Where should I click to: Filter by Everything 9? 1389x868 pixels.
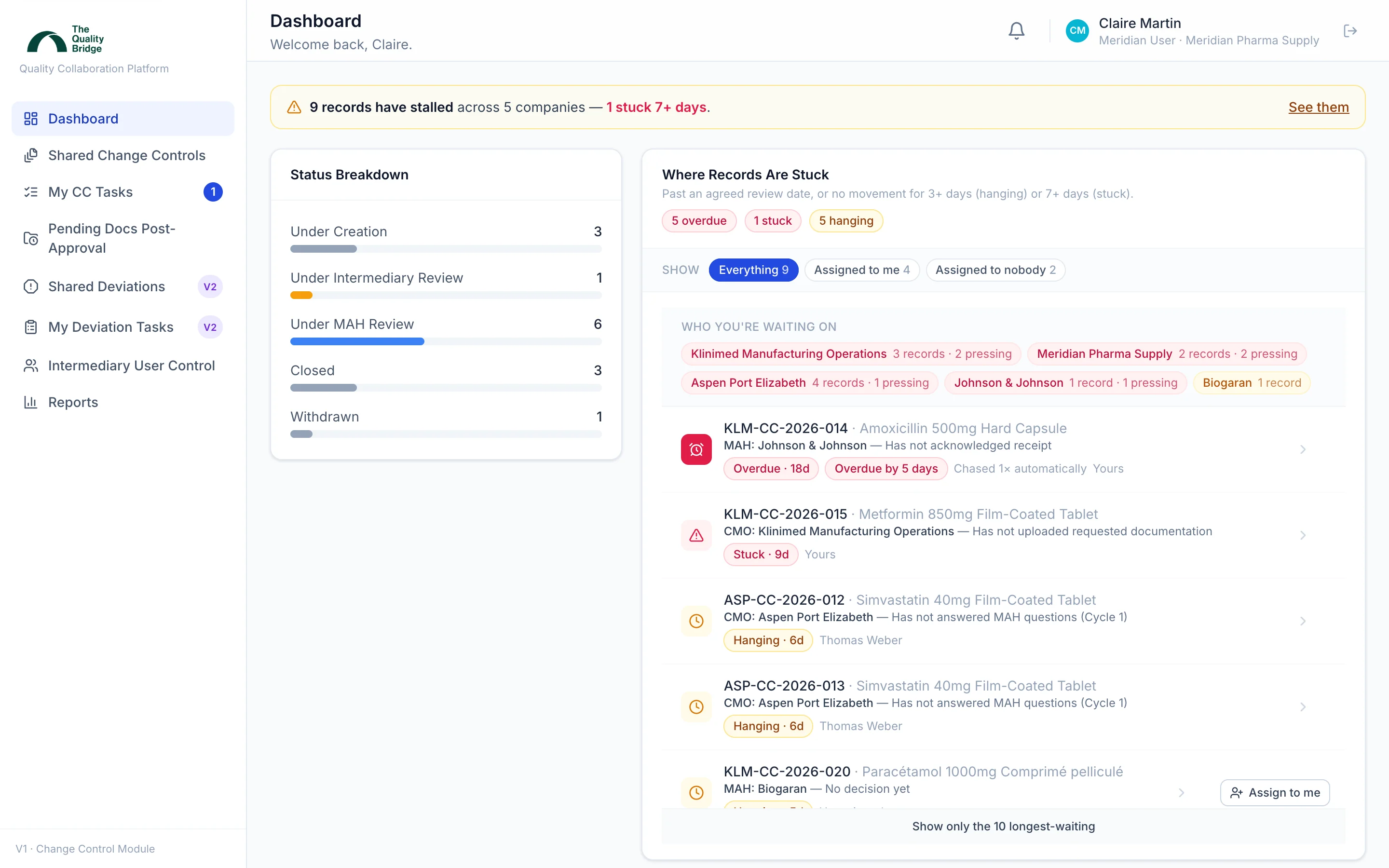753,270
